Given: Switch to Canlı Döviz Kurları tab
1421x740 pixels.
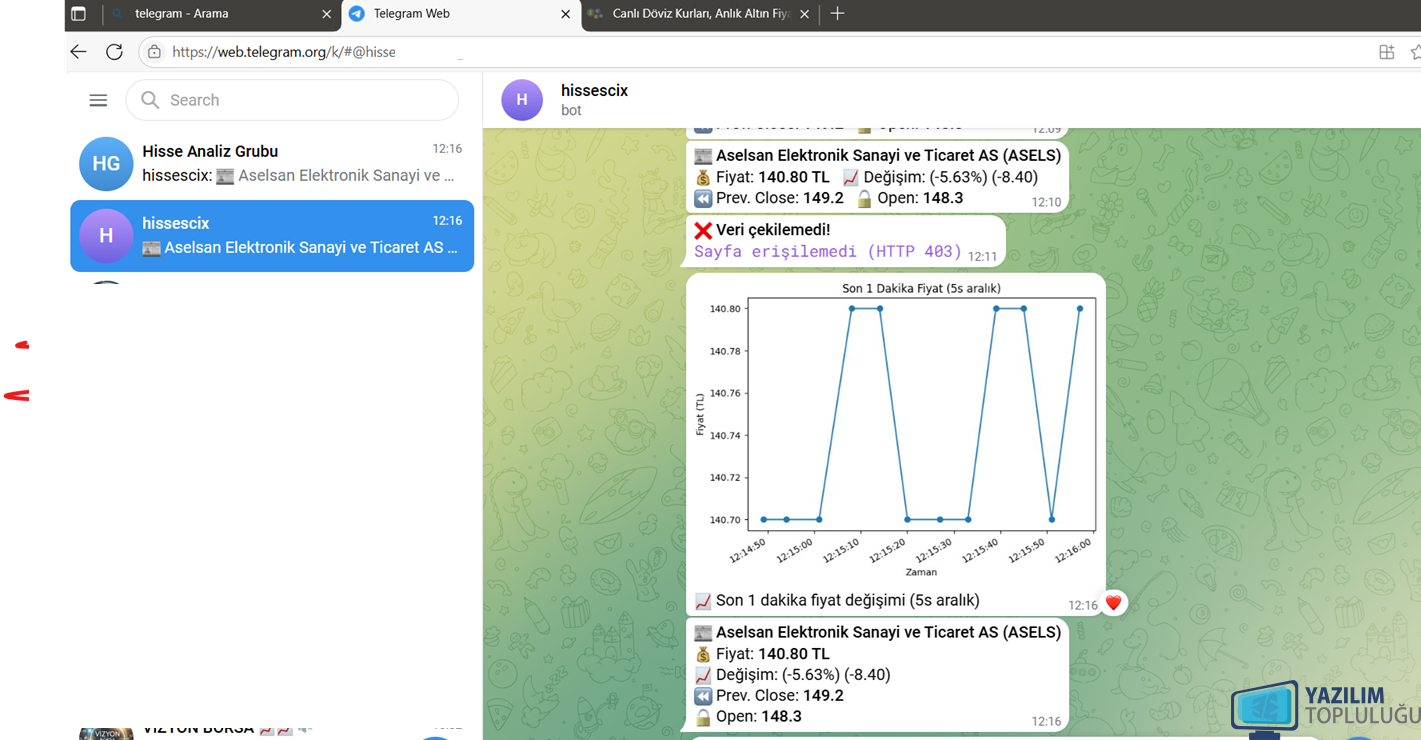Looking at the screenshot, I should coord(700,14).
